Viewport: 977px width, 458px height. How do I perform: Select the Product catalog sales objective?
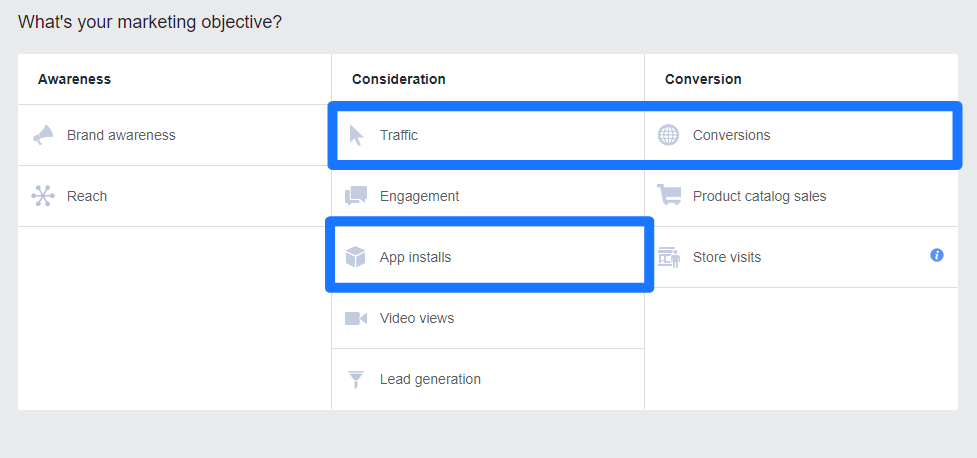[759, 196]
